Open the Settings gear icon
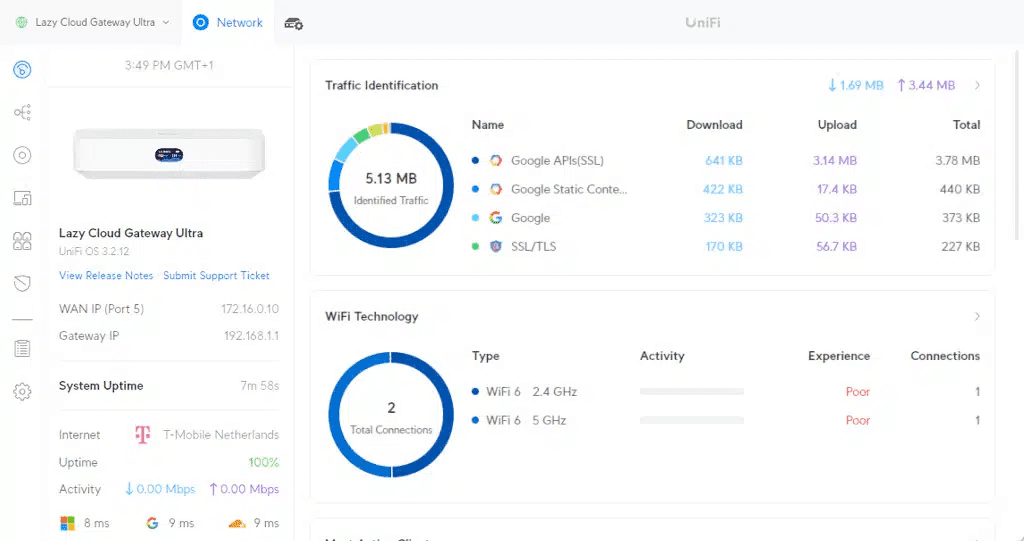This screenshot has height=541, width=1024. 22,392
